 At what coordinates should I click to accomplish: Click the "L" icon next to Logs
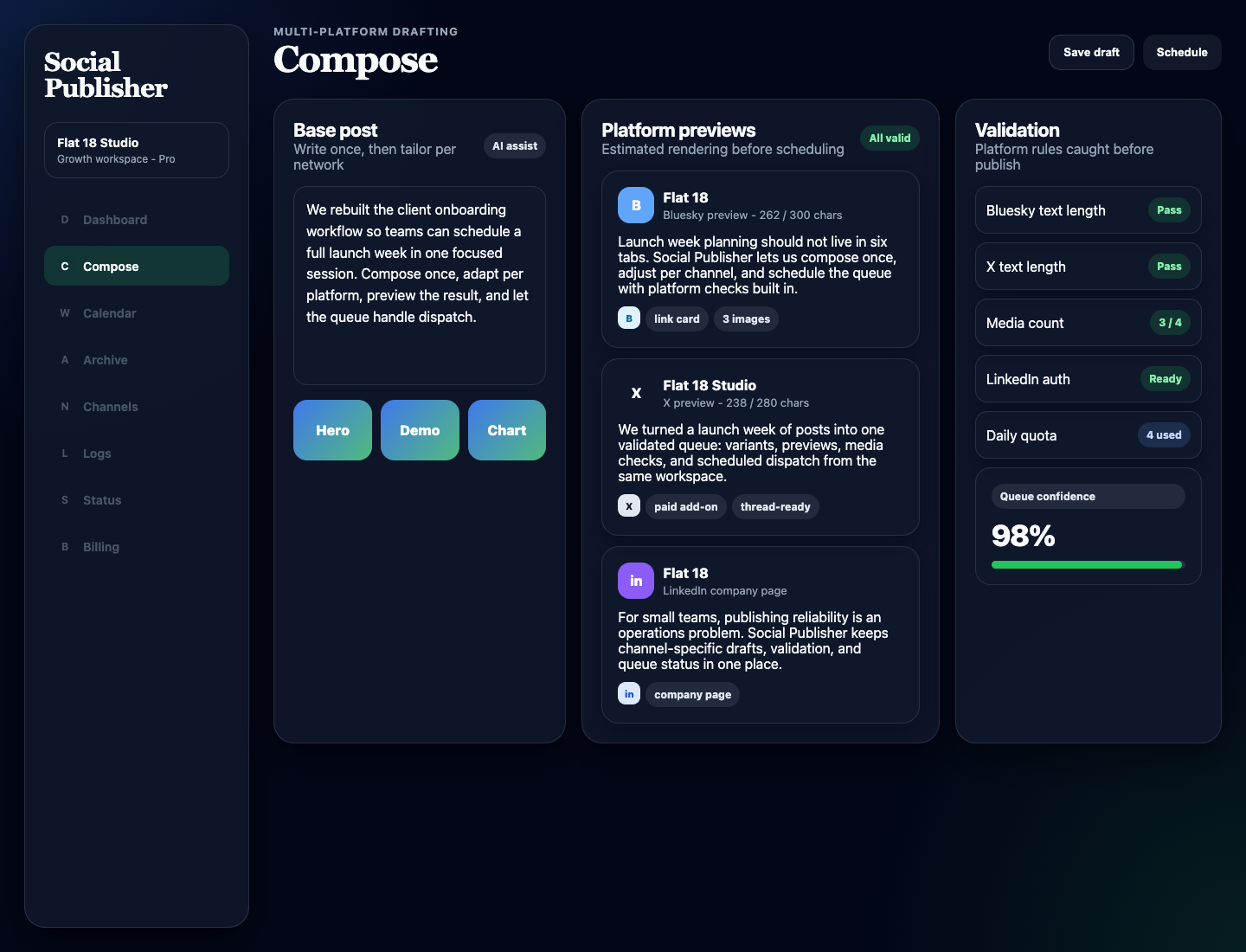65,453
